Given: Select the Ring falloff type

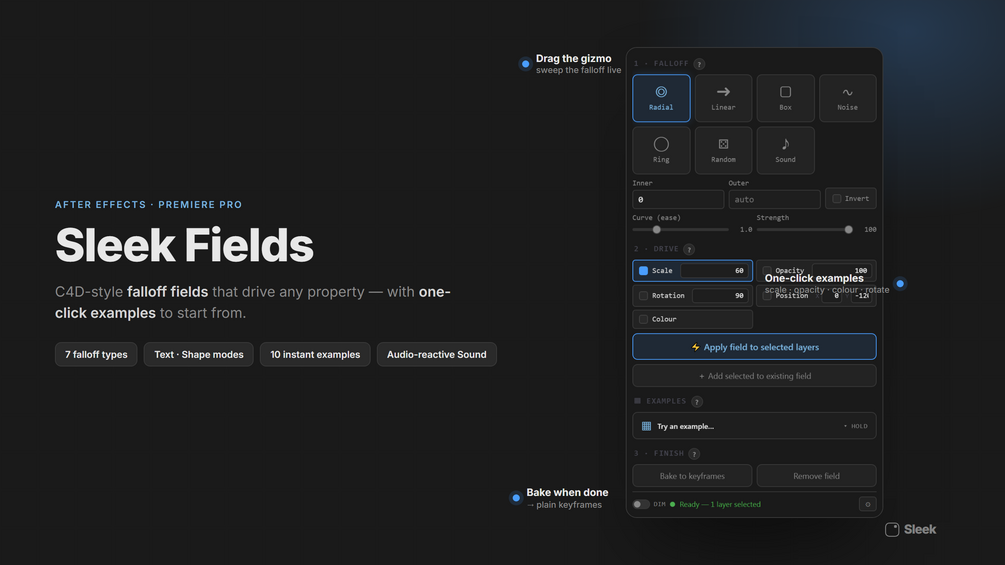Looking at the screenshot, I should (661, 151).
